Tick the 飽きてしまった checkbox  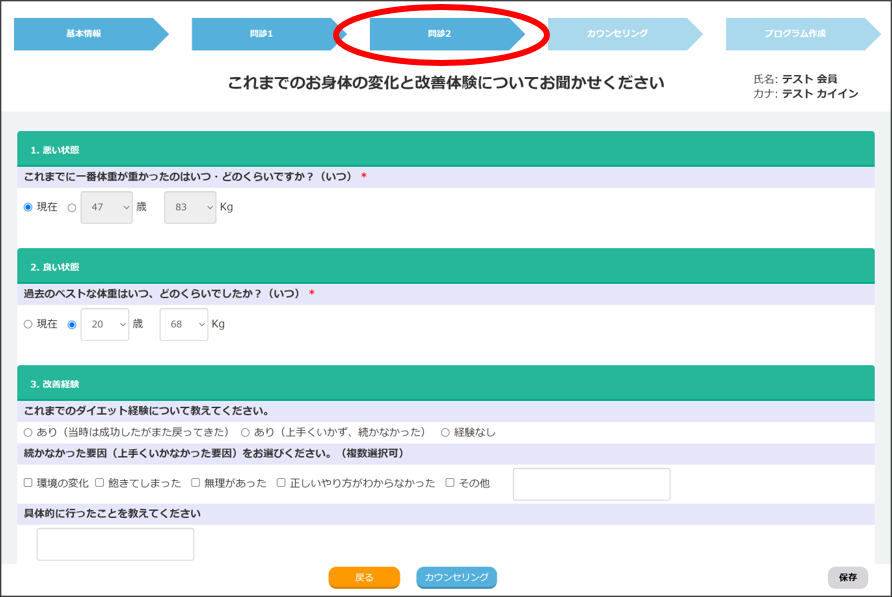point(100,483)
